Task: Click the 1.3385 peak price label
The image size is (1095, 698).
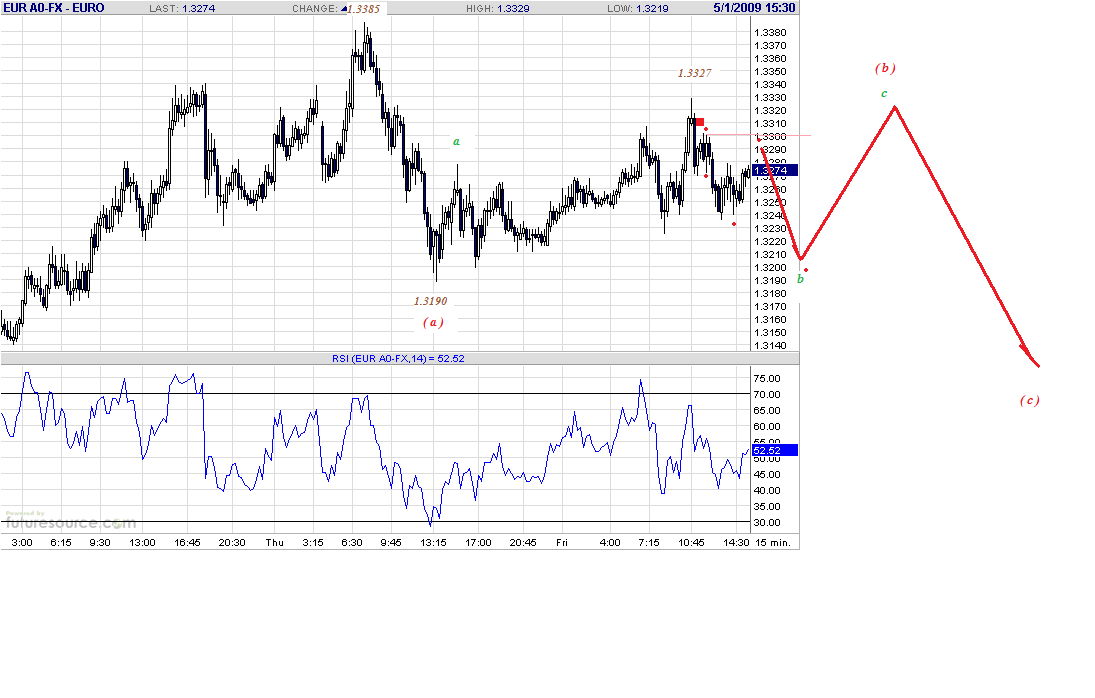Action: coord(364,9)
